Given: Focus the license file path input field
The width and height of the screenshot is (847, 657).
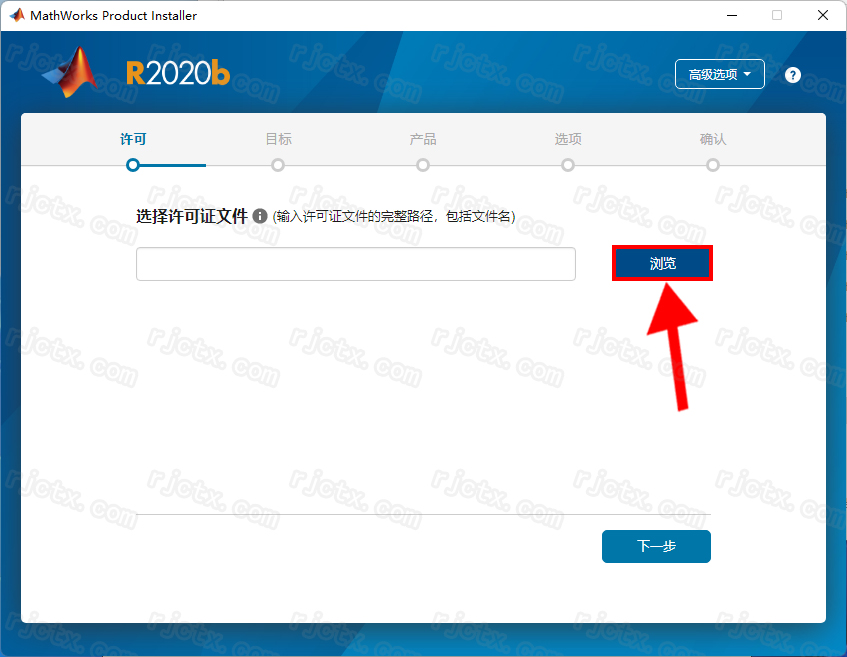Looking at the screenshot, I should pos(355,264).
